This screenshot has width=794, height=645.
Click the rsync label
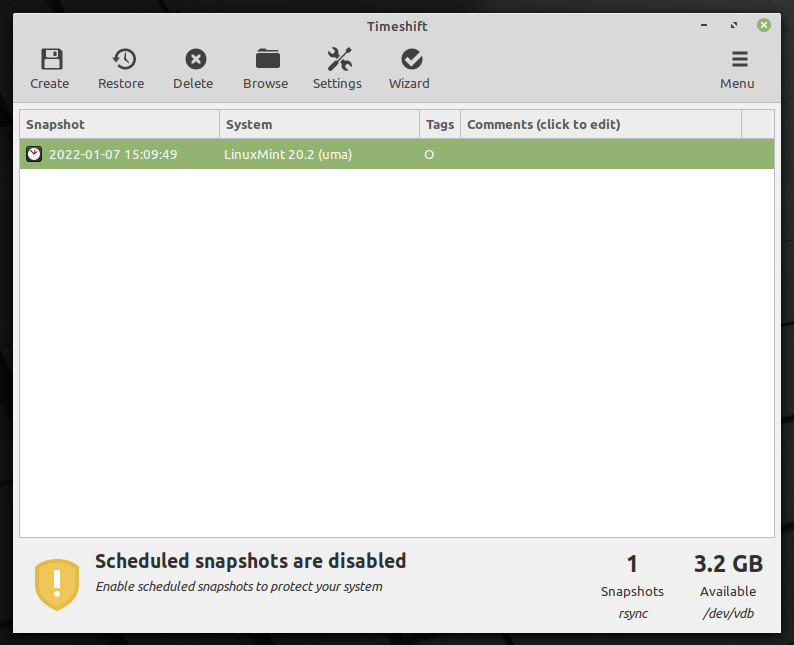(632, 614)
